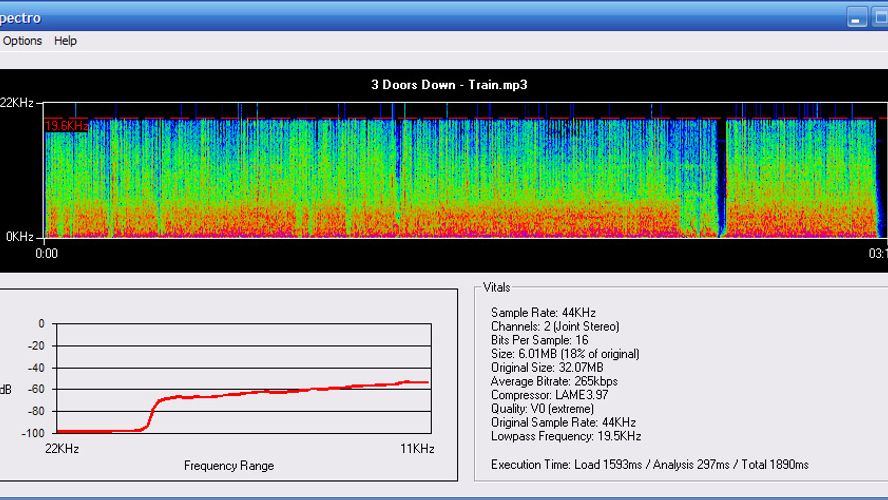Click the Channels: 2 (Joint Stereo) line
This screenshot has width=888, height=500.
click(x=555, y=327)
